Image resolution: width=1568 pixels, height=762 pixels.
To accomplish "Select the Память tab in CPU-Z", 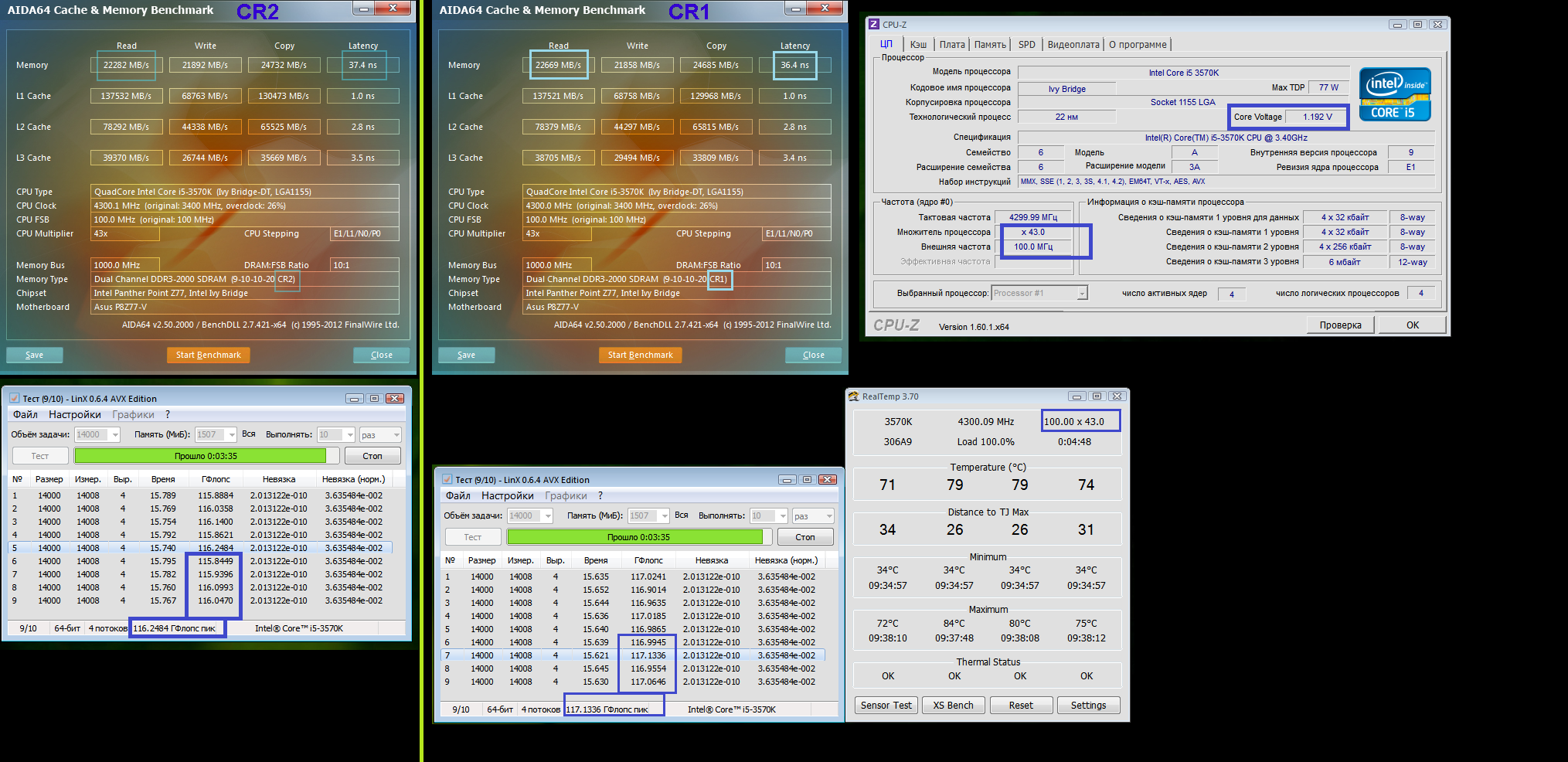I will pyautogui.click(x=990, y=45).
